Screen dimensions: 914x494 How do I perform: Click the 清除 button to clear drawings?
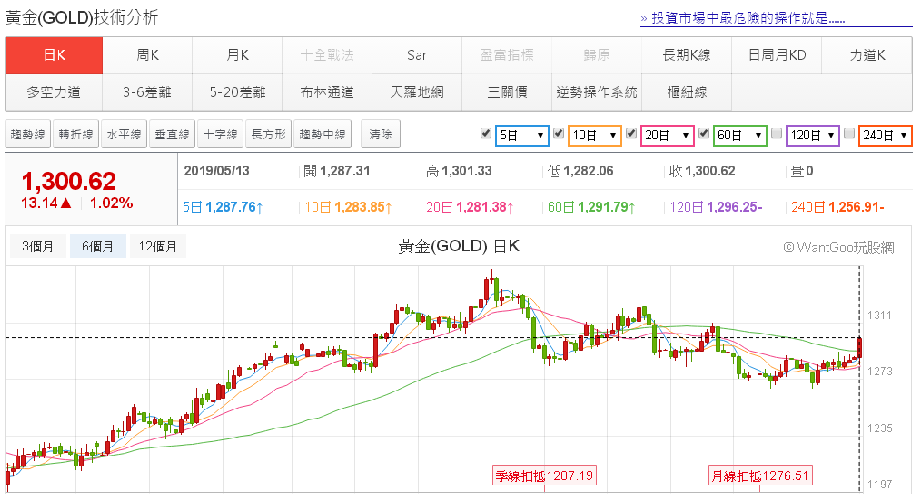pos(380,134)
